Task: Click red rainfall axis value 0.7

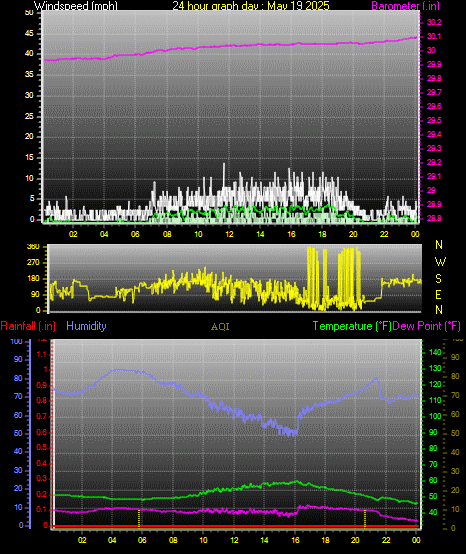Action: click(x=42, y=416)
